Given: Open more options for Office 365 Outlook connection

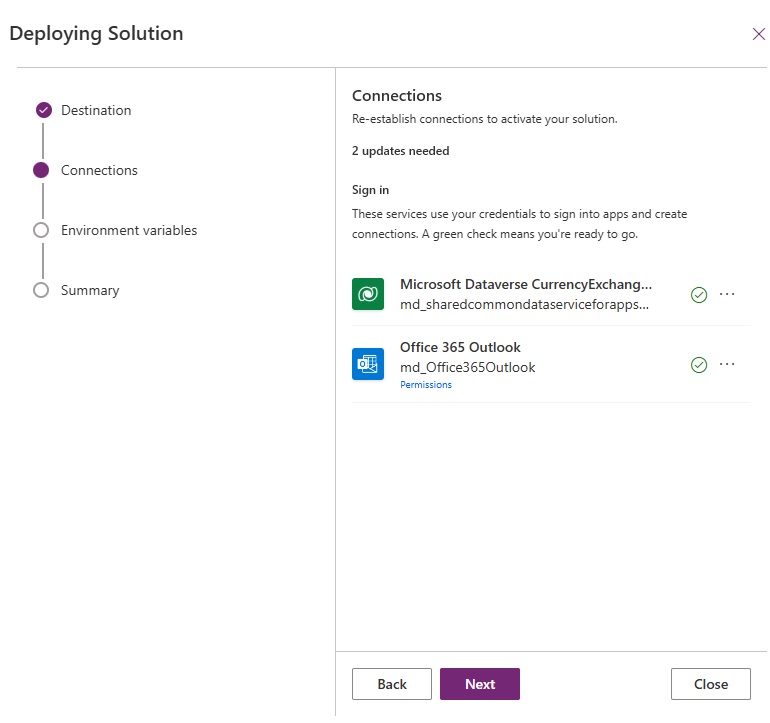Looking at the screenshot, I should point(727,364).
